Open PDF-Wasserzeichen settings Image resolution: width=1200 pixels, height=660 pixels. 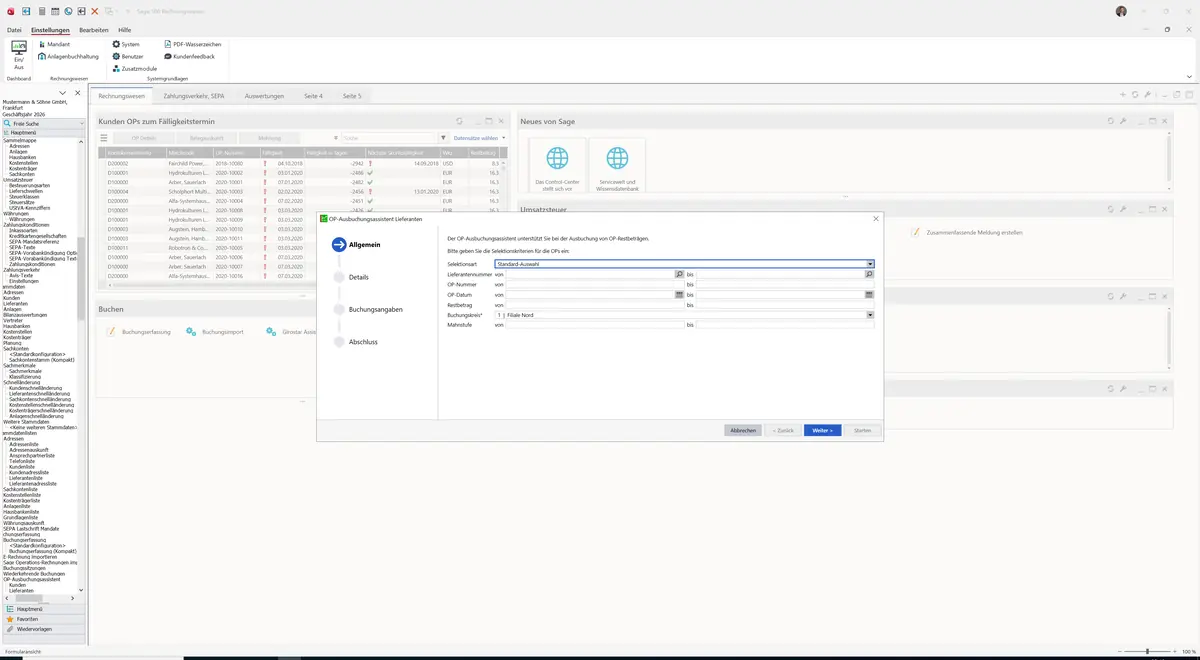pyautogui.click(x=192, y=44)
